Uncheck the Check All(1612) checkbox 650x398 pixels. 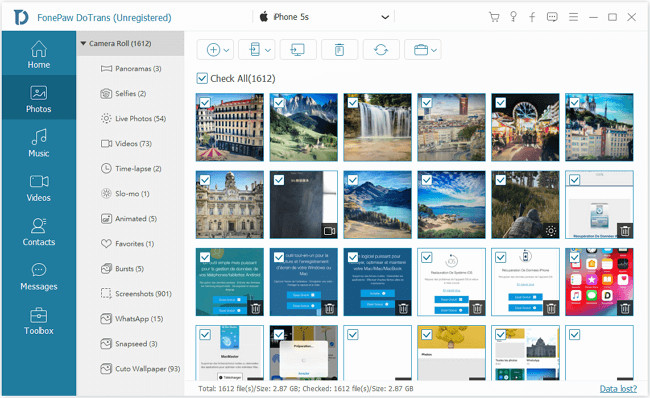[x=202, y=78]
